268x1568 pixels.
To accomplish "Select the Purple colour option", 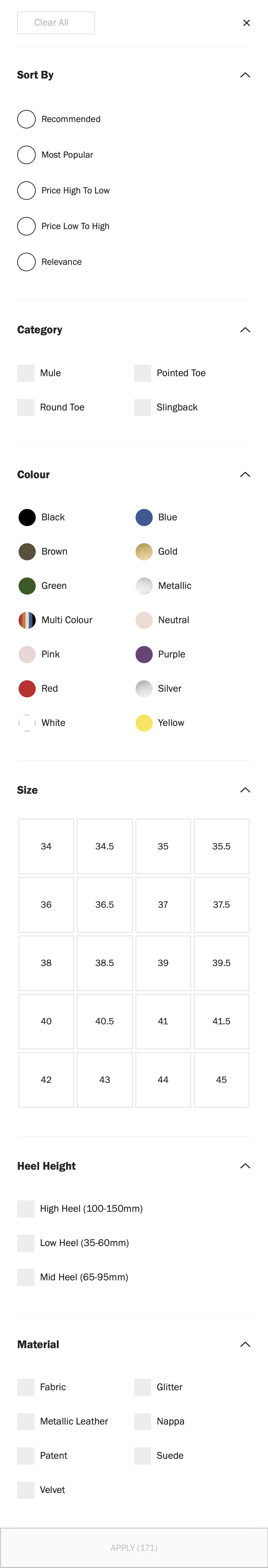I will click(144, 654).
